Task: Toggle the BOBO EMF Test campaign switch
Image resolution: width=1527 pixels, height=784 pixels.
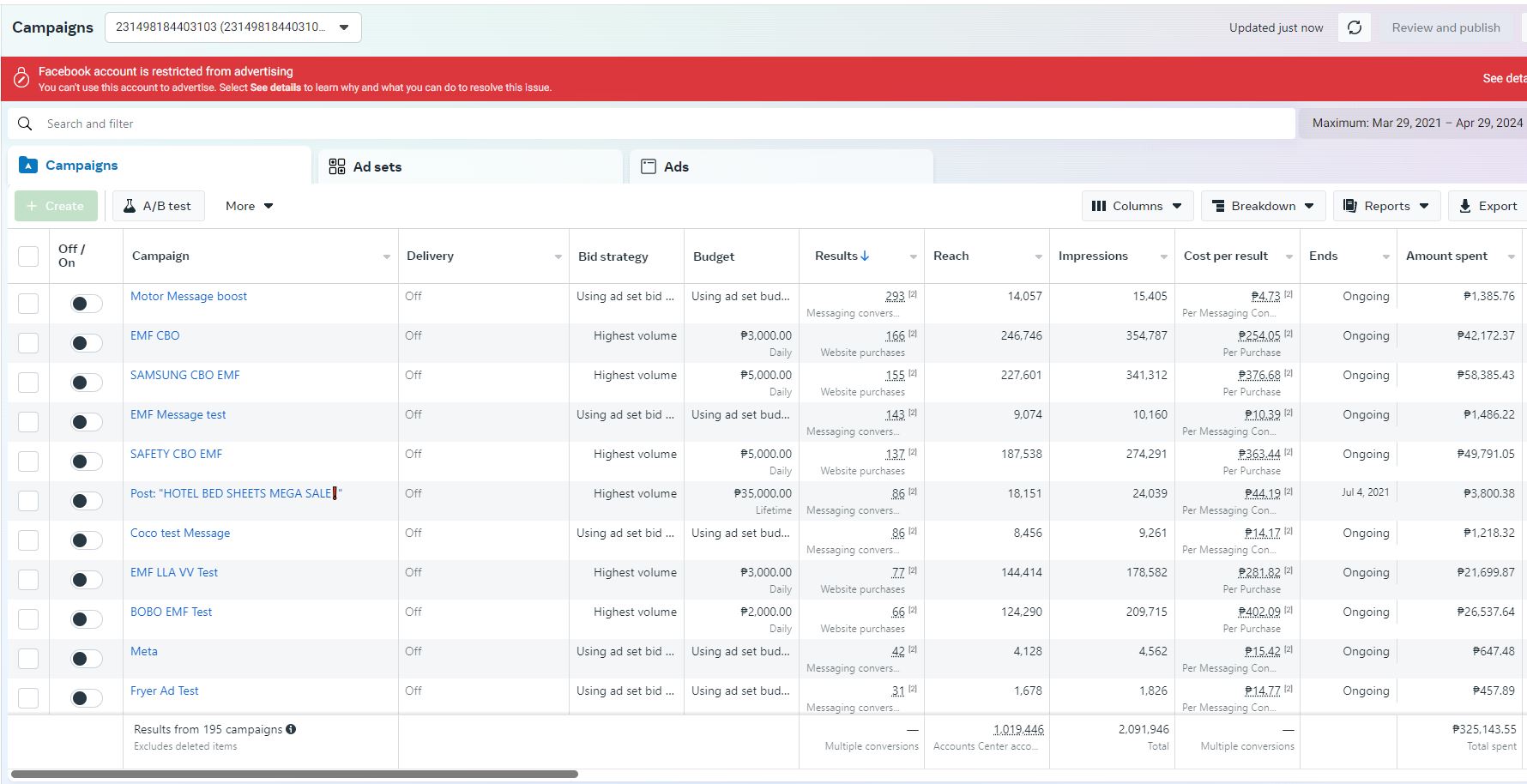Action: tap(86, 619)
